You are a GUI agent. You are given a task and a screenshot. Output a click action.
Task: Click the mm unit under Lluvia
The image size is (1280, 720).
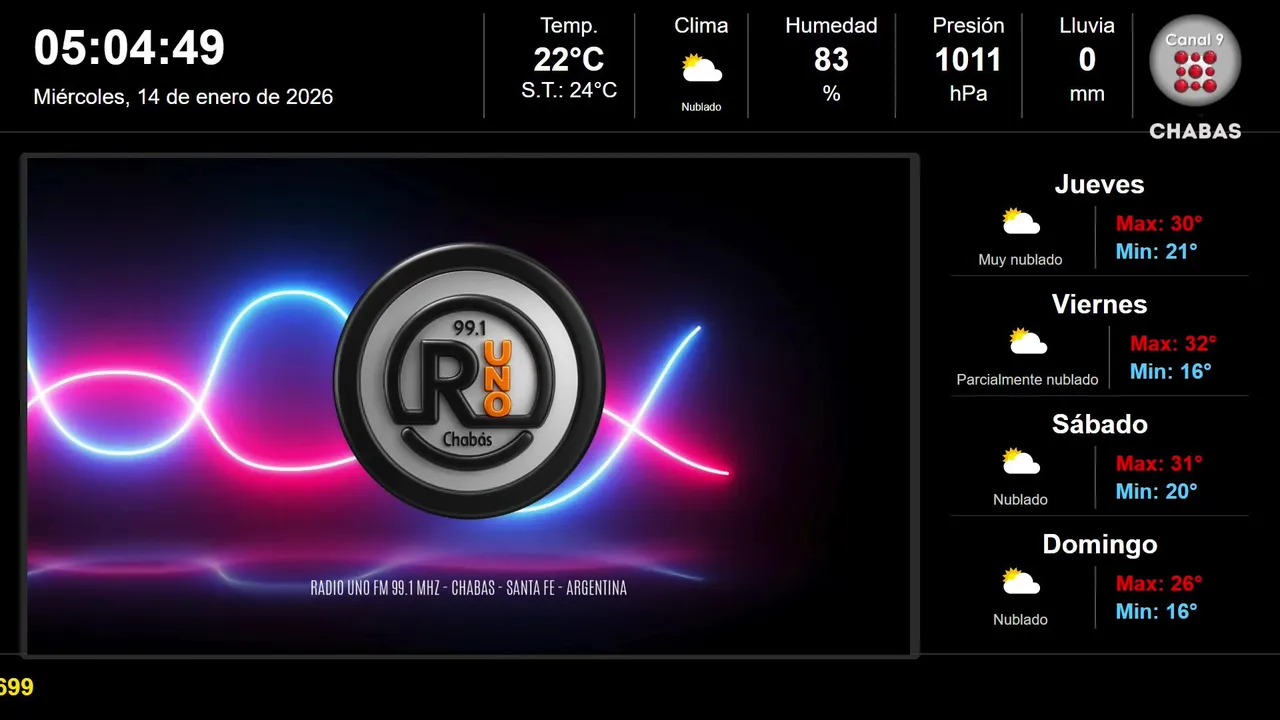pyautogui.click(x=1087, y=94)
